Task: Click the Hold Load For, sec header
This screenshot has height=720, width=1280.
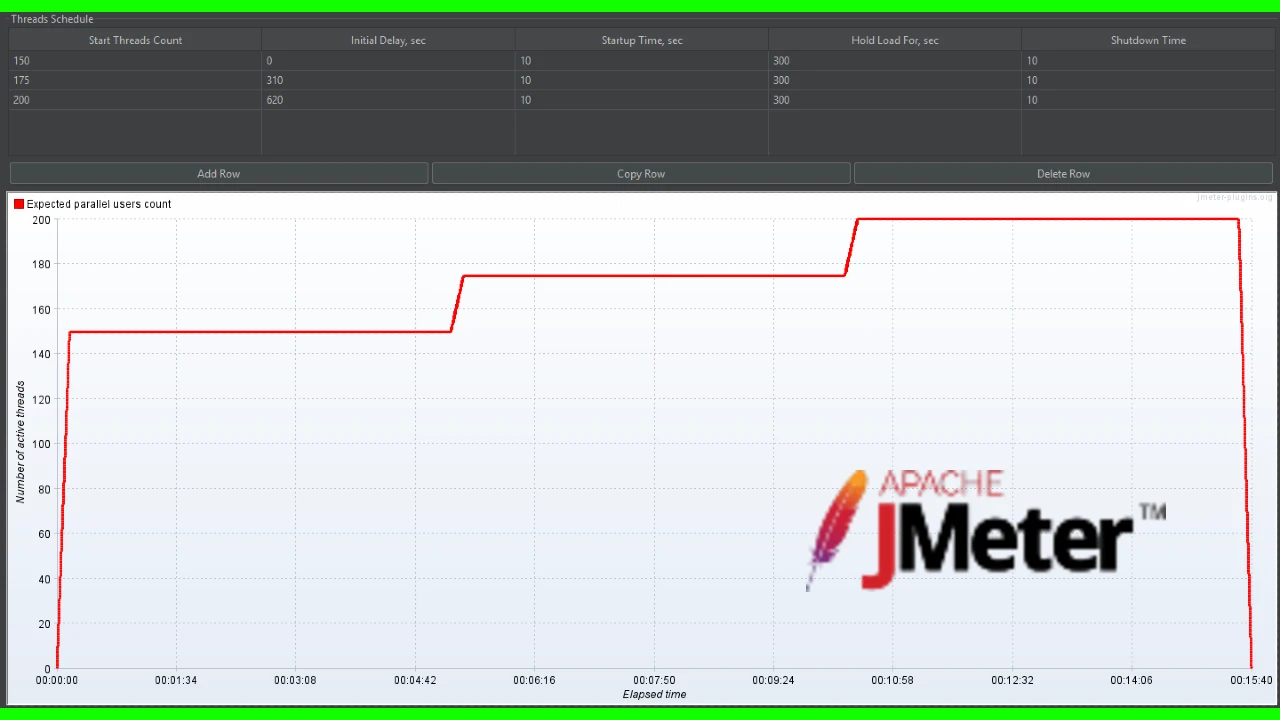Action: click(895, 40)
